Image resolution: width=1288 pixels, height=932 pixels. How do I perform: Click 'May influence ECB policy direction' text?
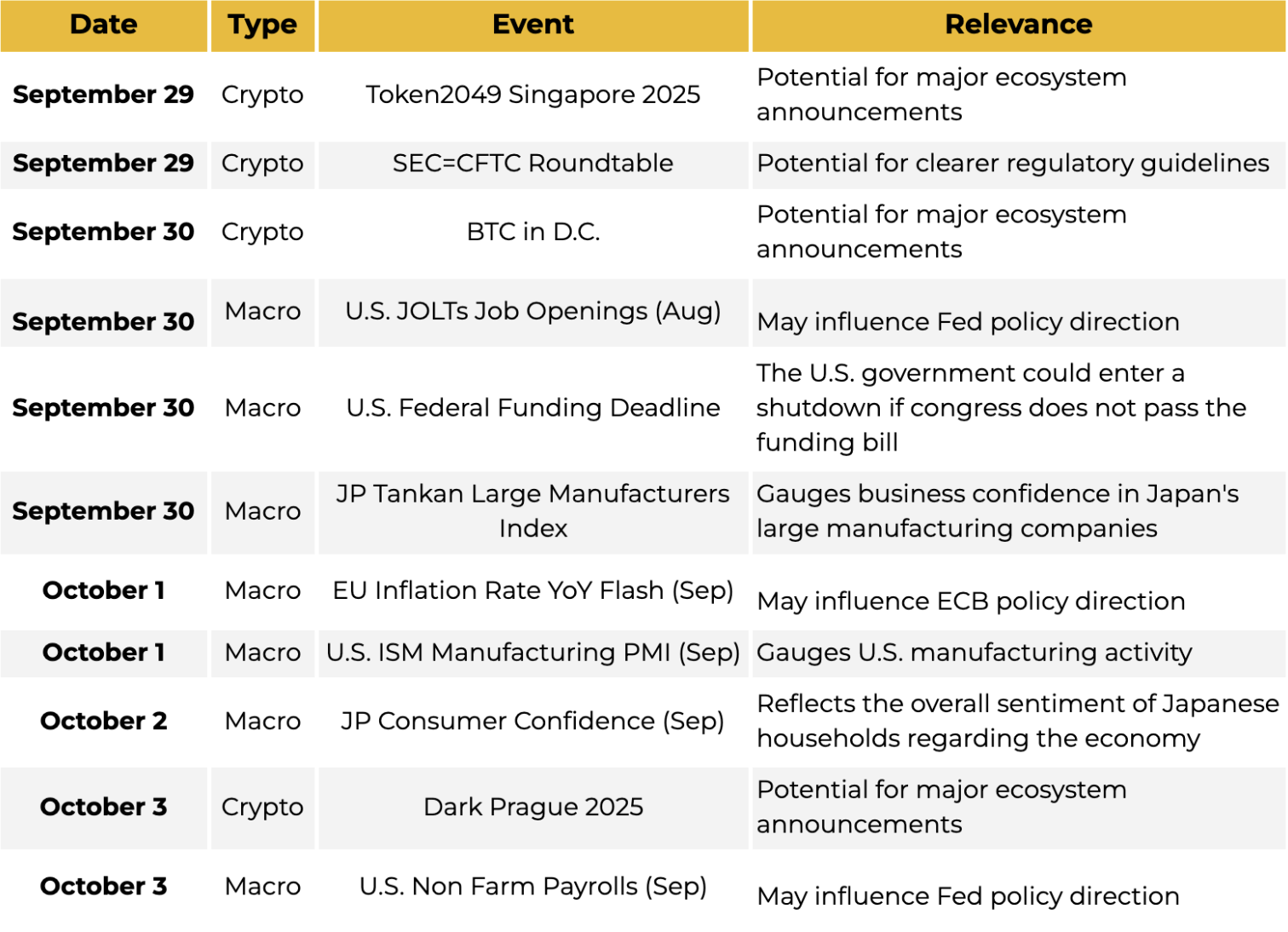[x=971, y=601]
